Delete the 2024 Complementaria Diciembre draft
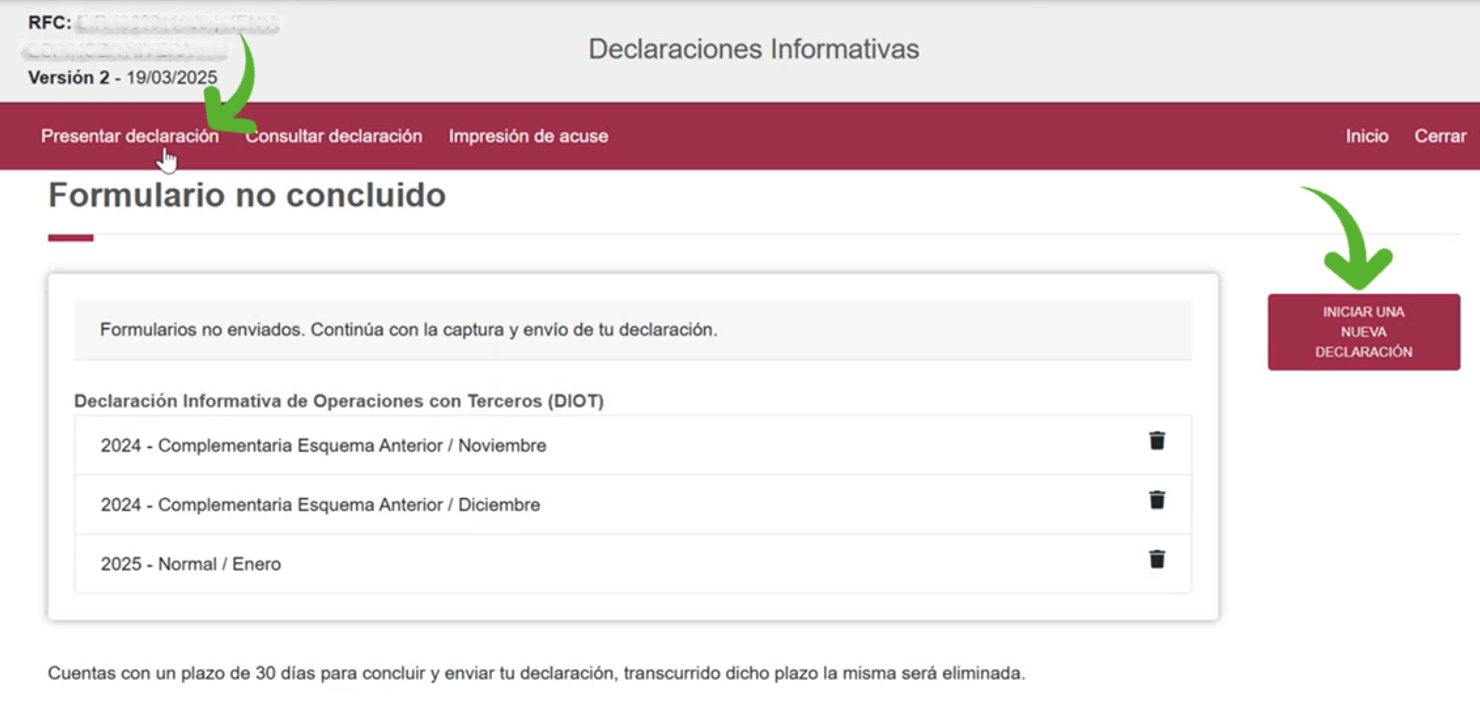This screenshot has height=706, width=1480. pyautogui.click(x=1157, y=500)
